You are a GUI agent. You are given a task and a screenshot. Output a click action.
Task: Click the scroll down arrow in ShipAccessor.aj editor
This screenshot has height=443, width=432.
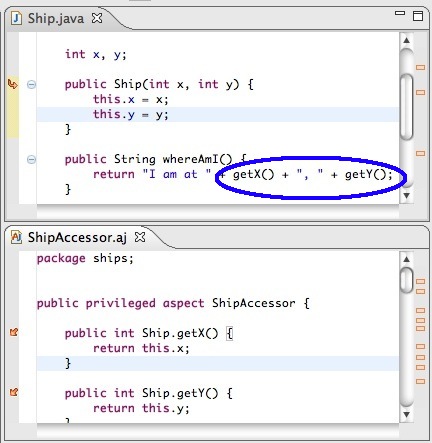coord(406,414)
